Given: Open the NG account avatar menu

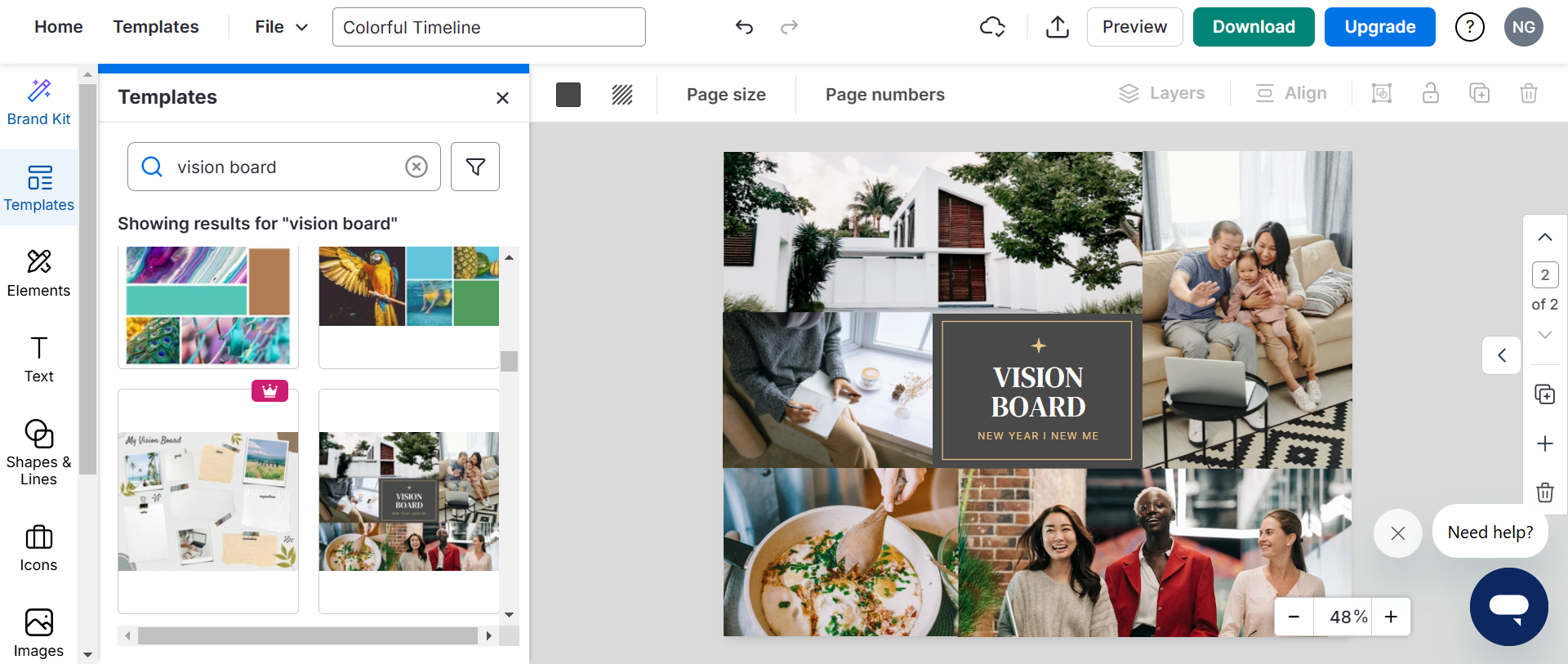Looking at the screenshot, I should (x=1524, y=27).
